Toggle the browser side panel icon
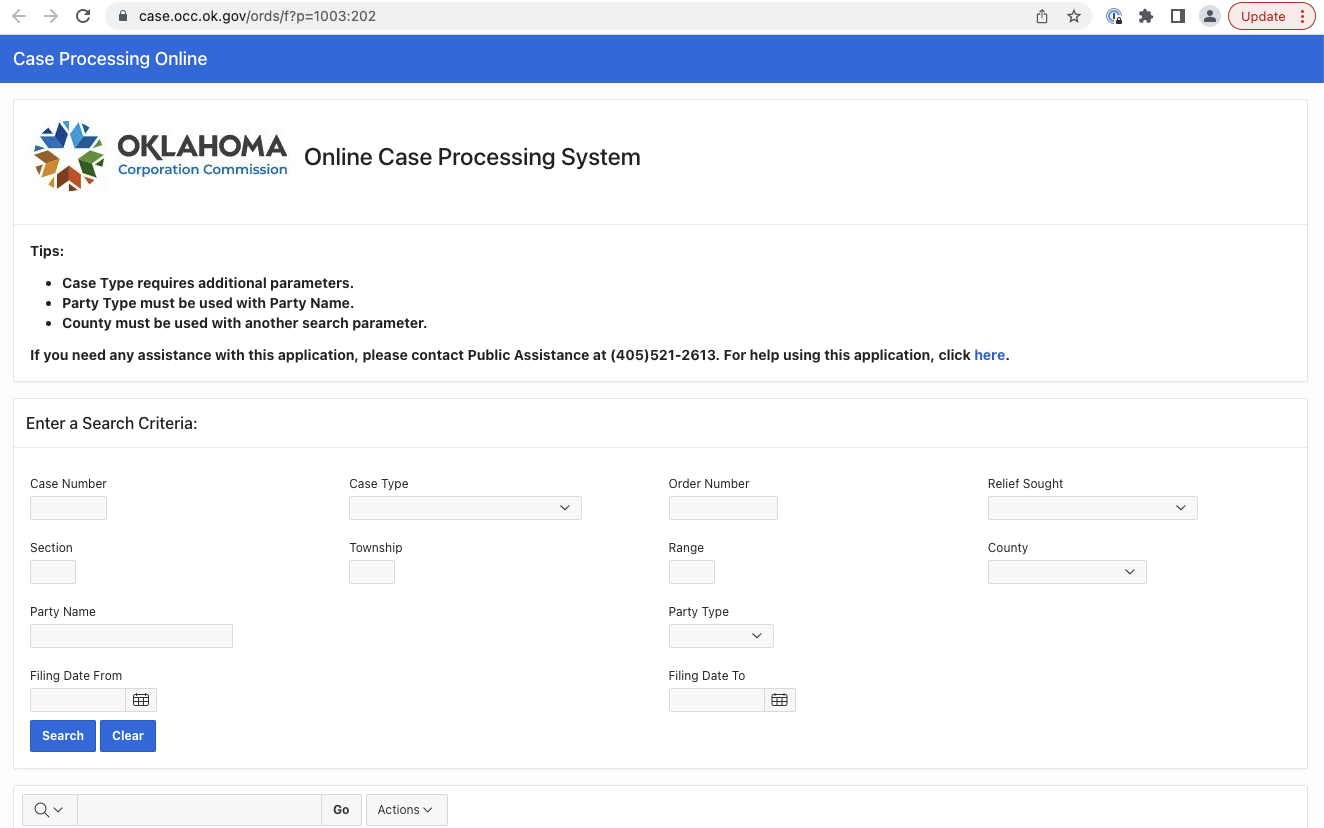Viewport: 1324px width, 828px height. pos(1178,16)
